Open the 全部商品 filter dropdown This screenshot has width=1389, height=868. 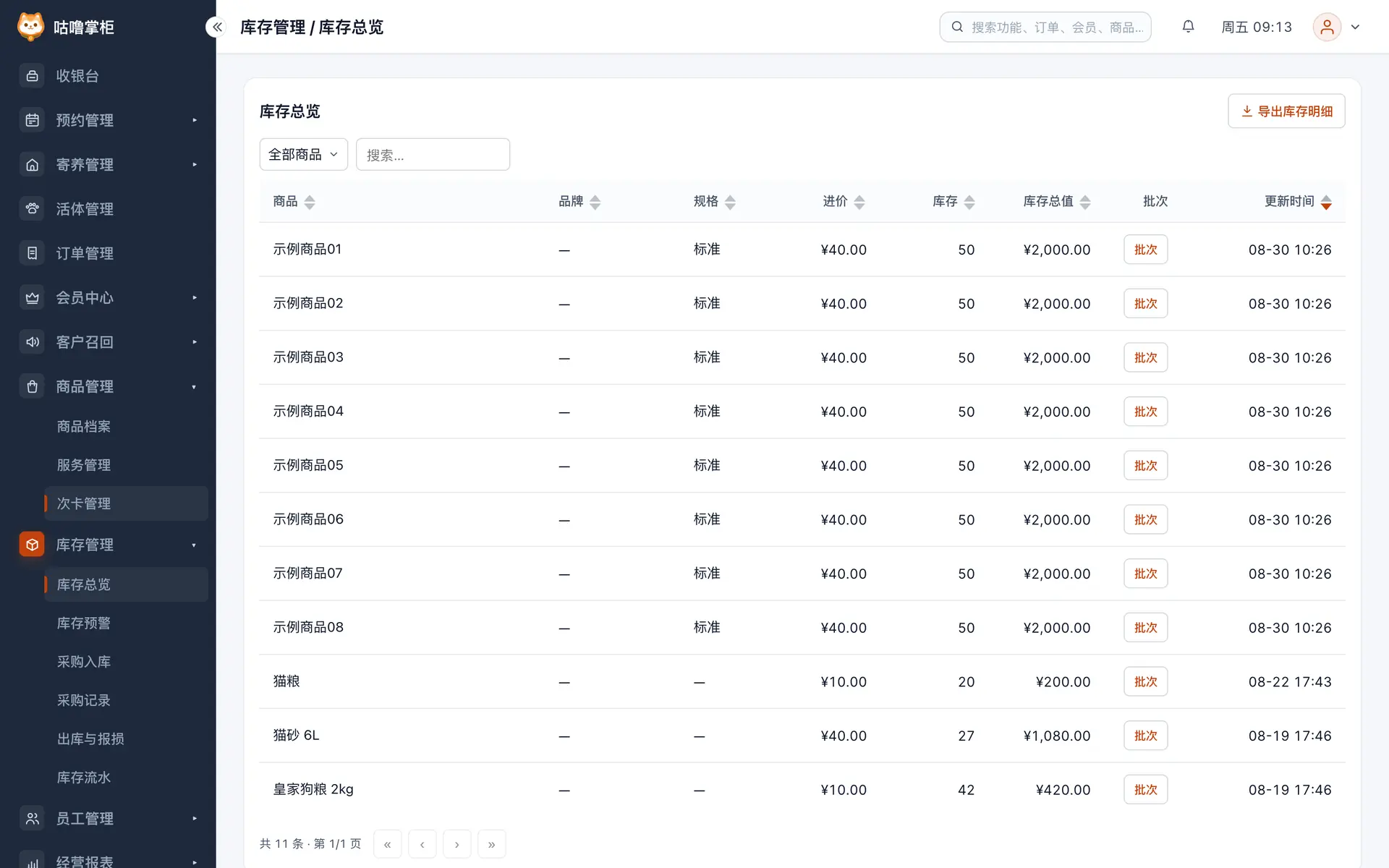point(304,155)
